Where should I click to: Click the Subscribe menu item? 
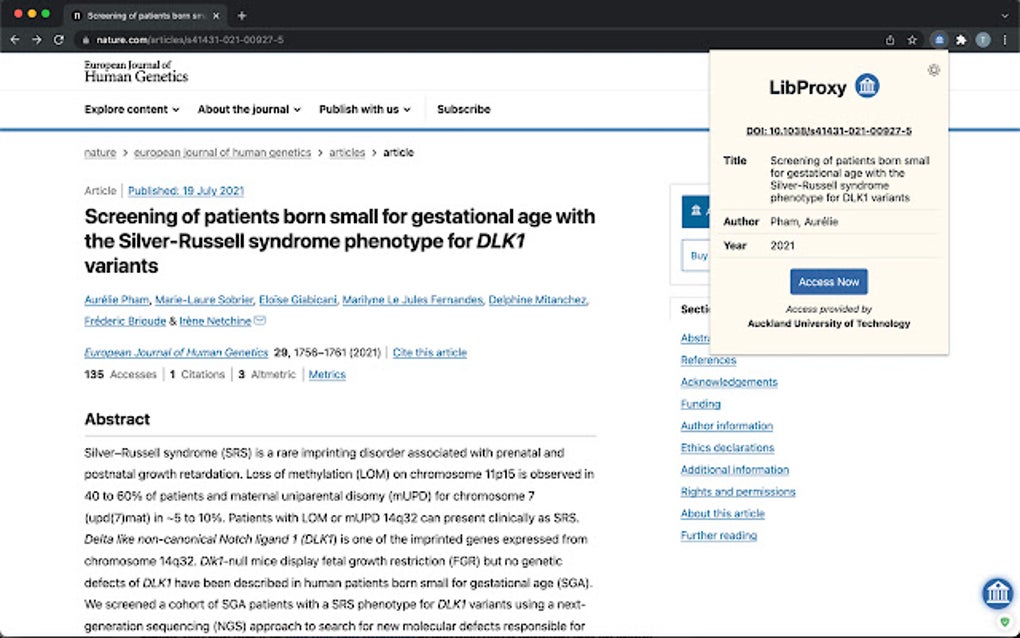tap(463, 109)
